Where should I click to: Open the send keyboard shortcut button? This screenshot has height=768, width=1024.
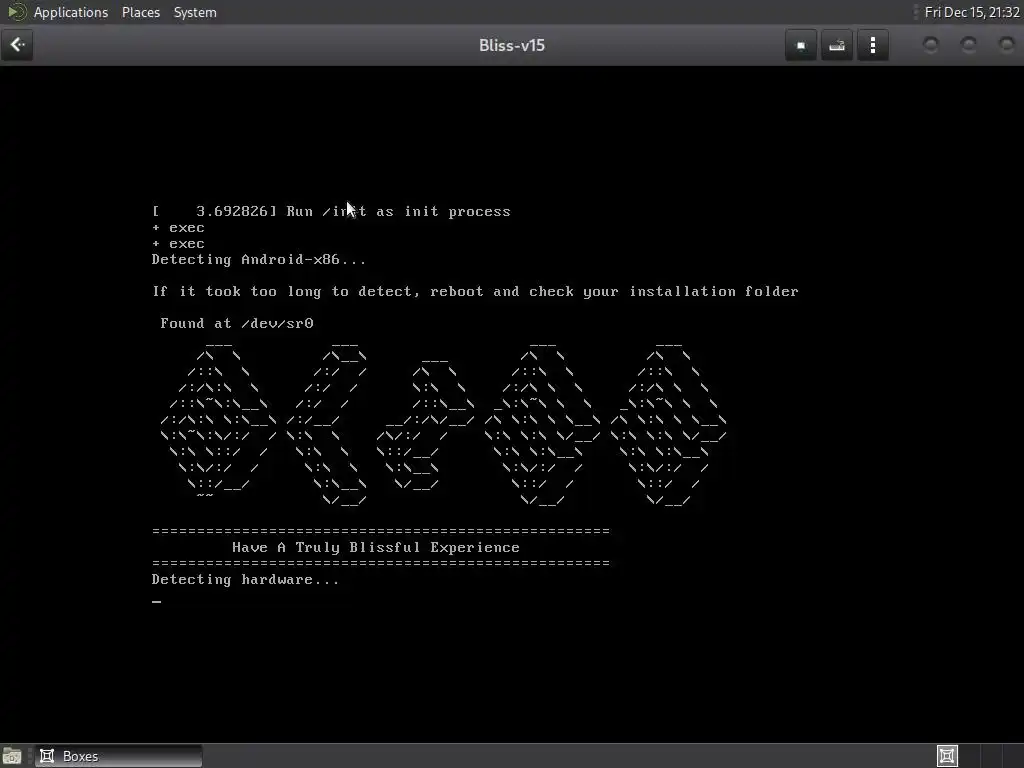pos(837,46)
